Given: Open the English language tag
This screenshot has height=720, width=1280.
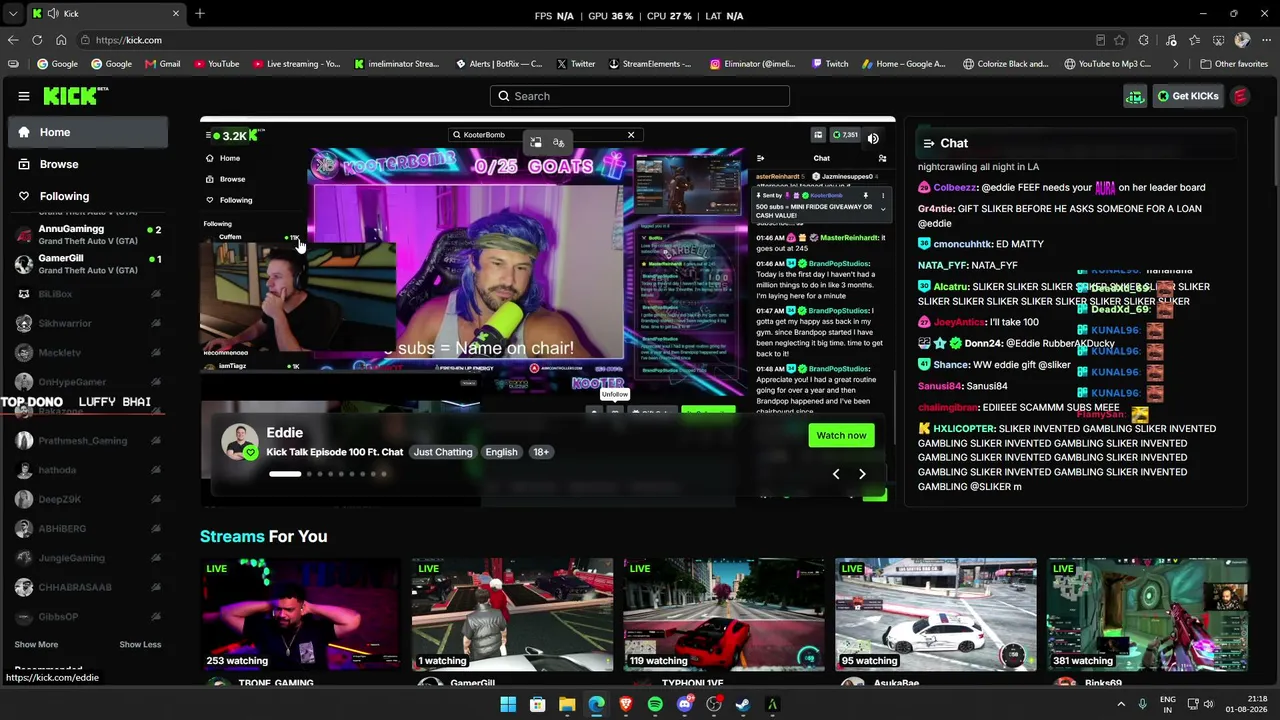Looking at the screenshot, I should [501, 452].
